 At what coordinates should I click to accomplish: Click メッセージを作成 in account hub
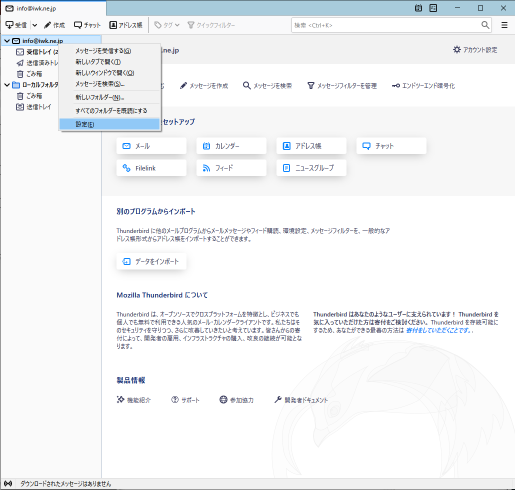pos(204,86)
